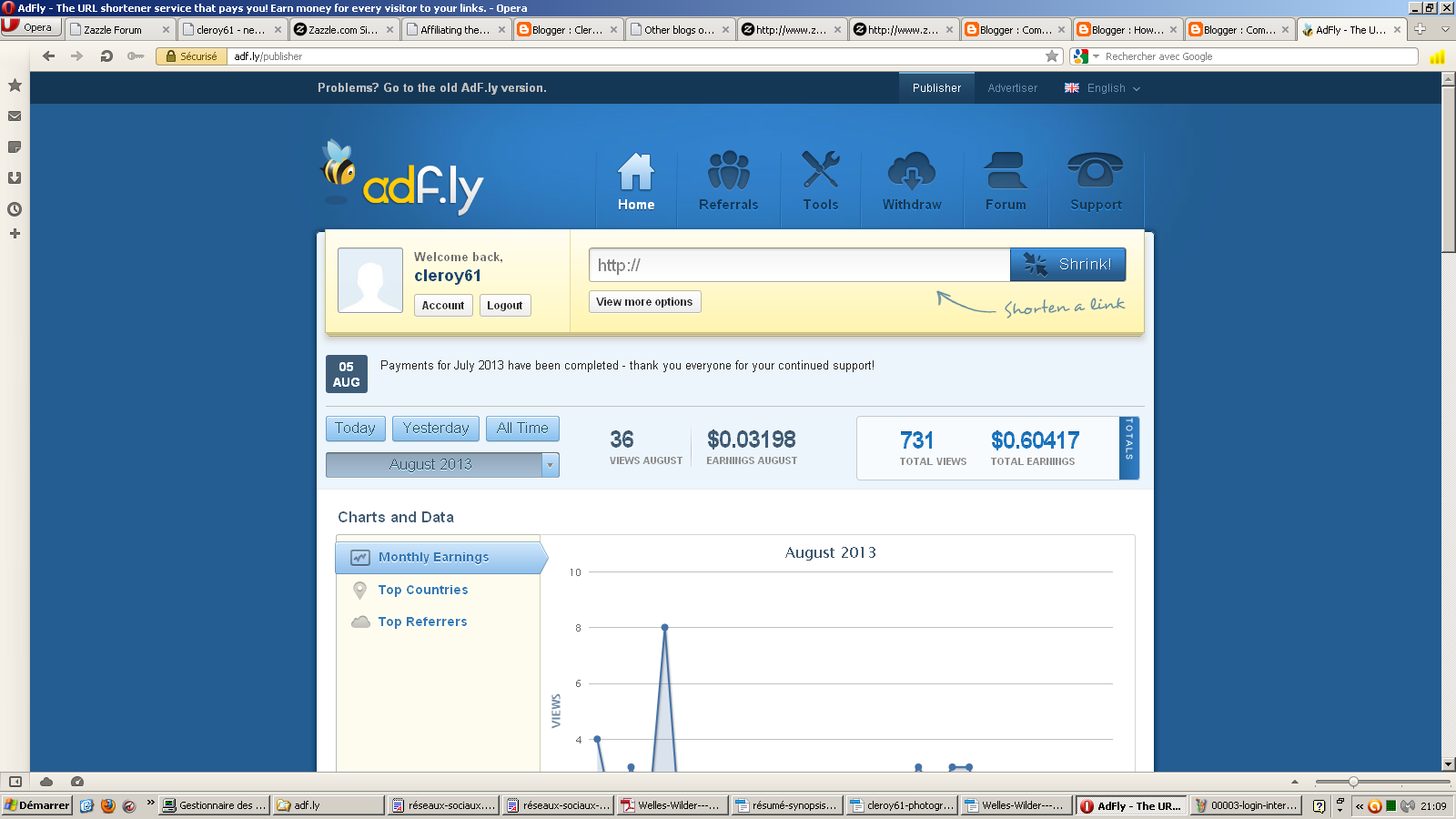
Task: Click the sidebar plus add-panel icon
Action: click(15, 234)
